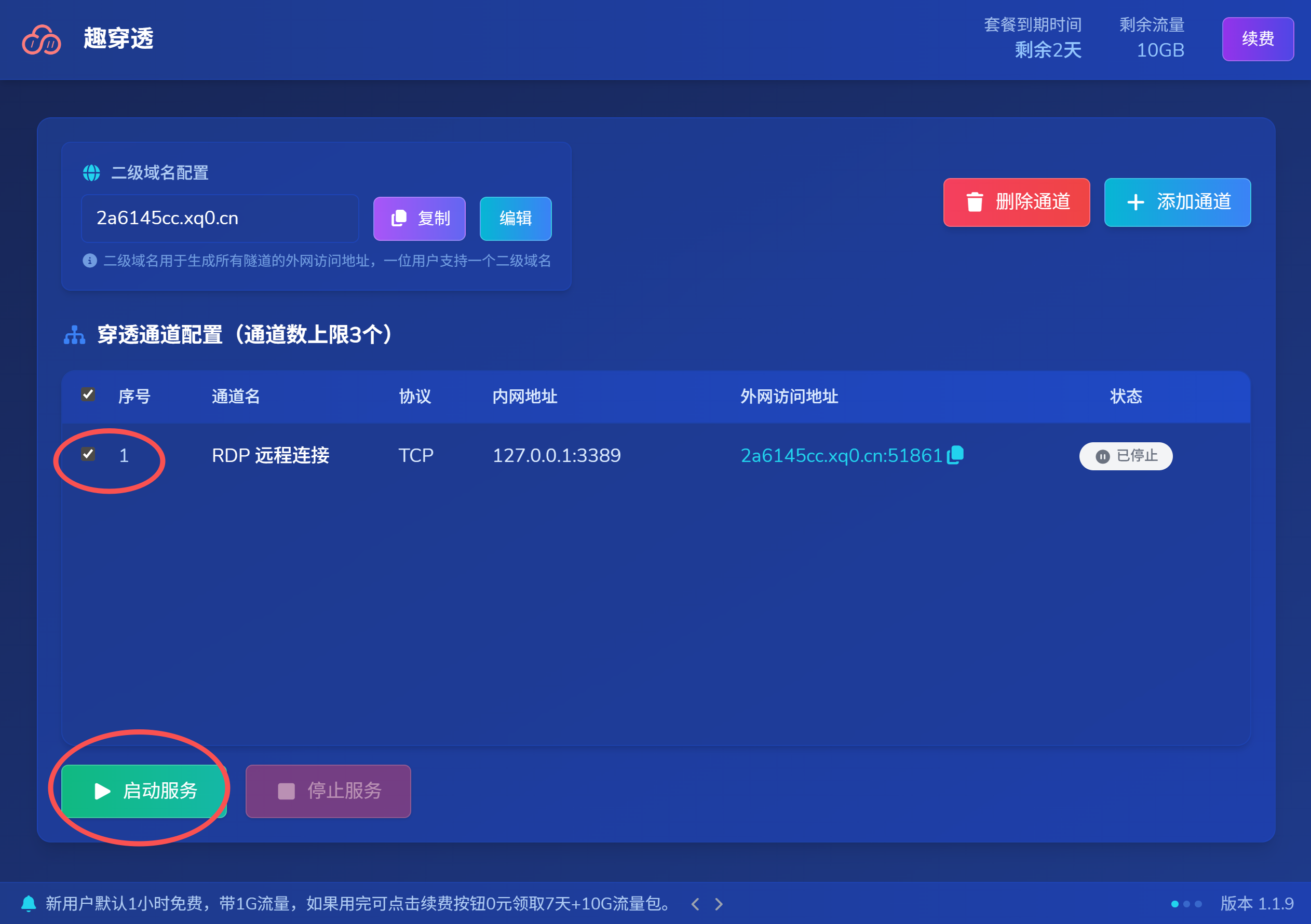The height and width of the screenshot is (924, 1311).
Task: Click the network tree icon beside 穿透通道配置
Action: (74, 335)
